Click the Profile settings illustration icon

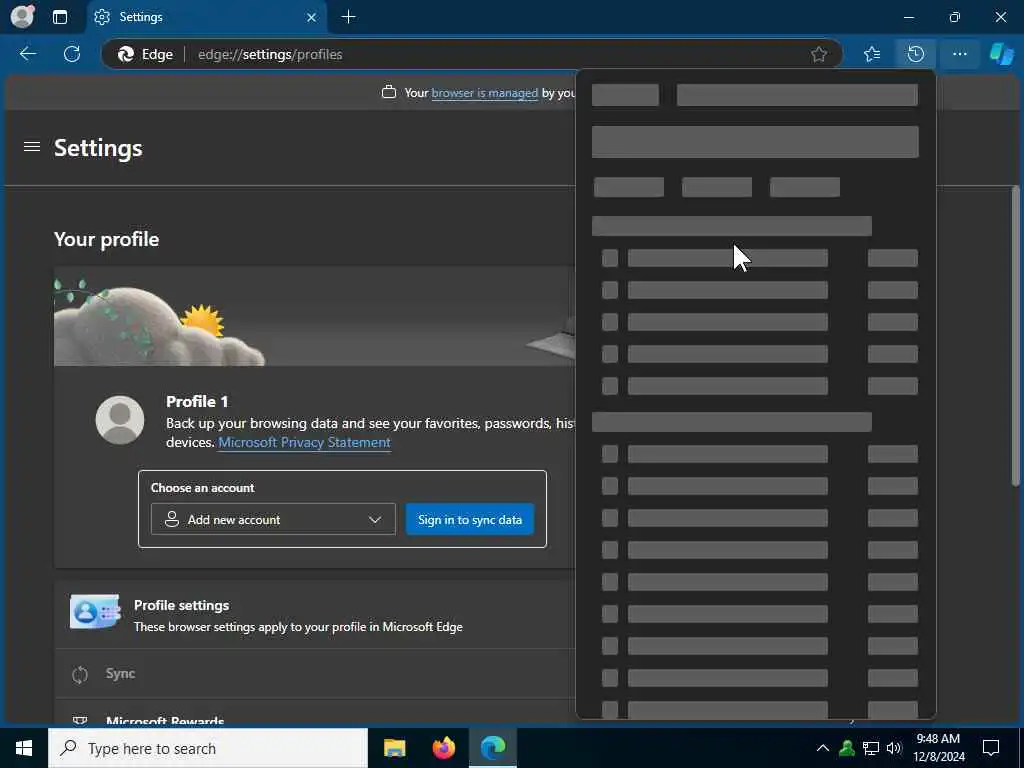[x=95, y=612]
